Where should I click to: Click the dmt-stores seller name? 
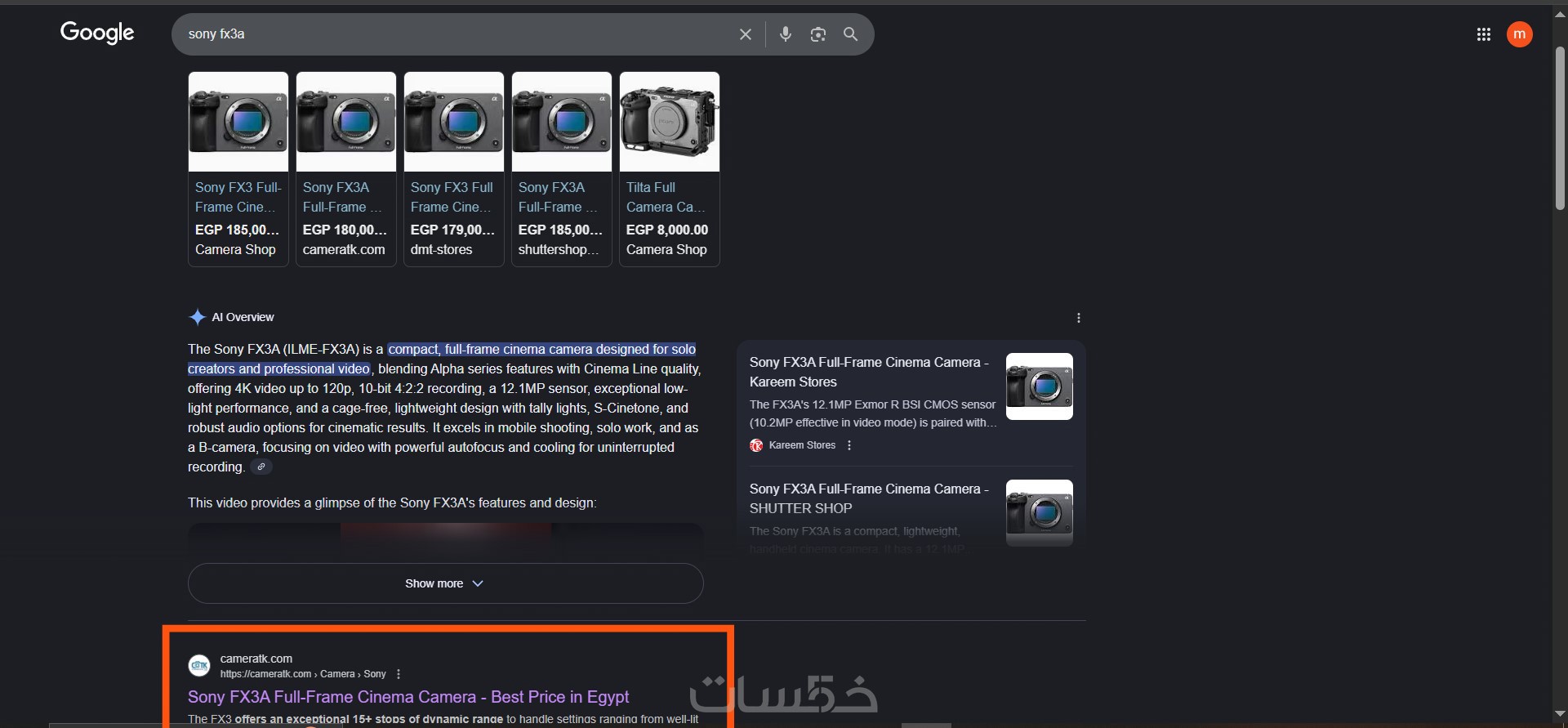point(442,249)
